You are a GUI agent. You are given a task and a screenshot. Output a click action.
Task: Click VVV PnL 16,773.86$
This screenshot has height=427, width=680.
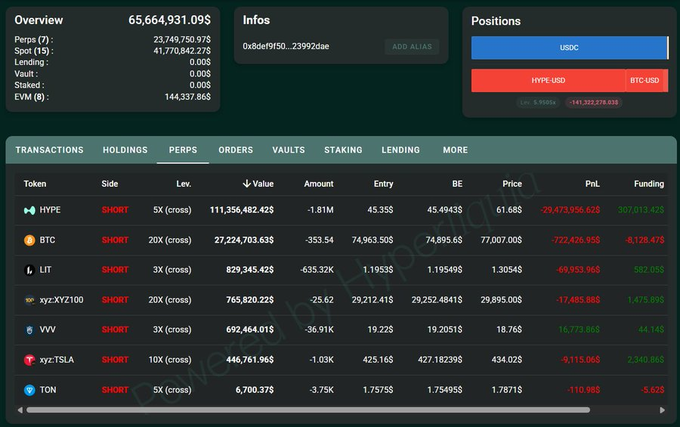(579, 330)
